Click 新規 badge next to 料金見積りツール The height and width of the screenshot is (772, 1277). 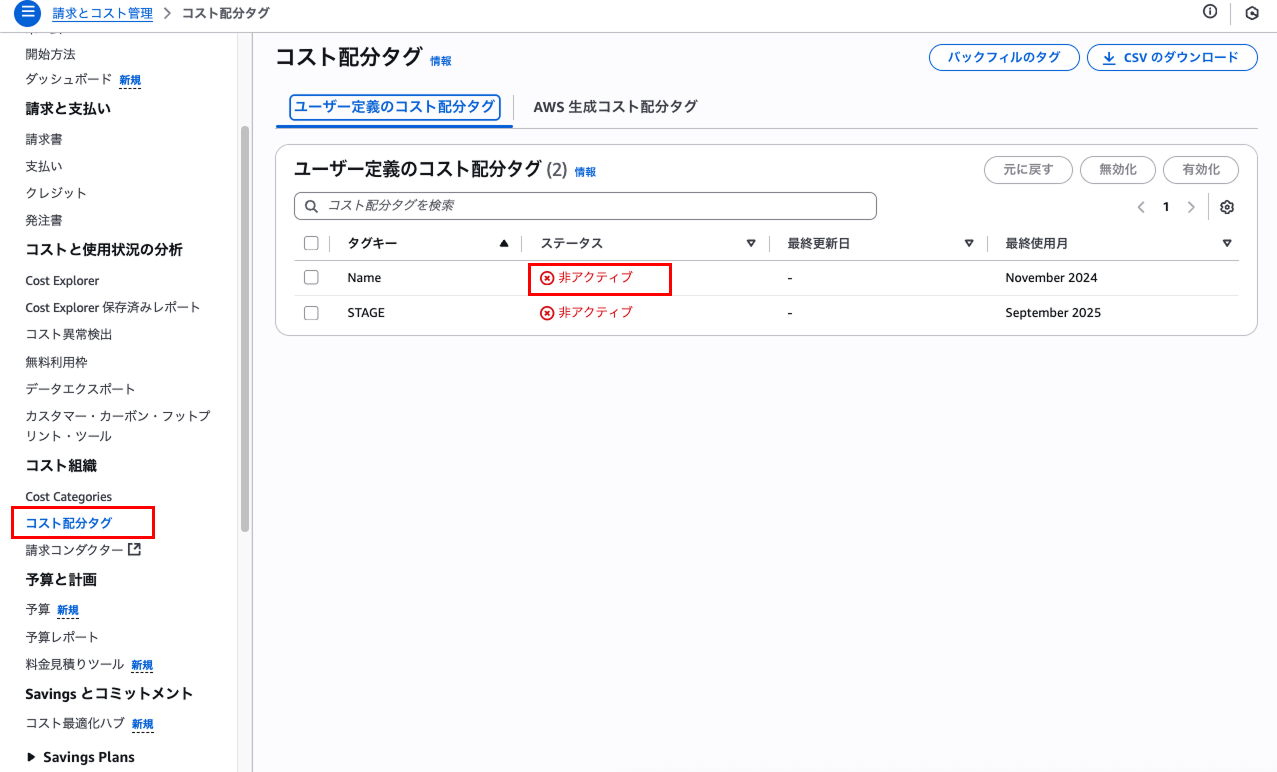pos(142,665)
